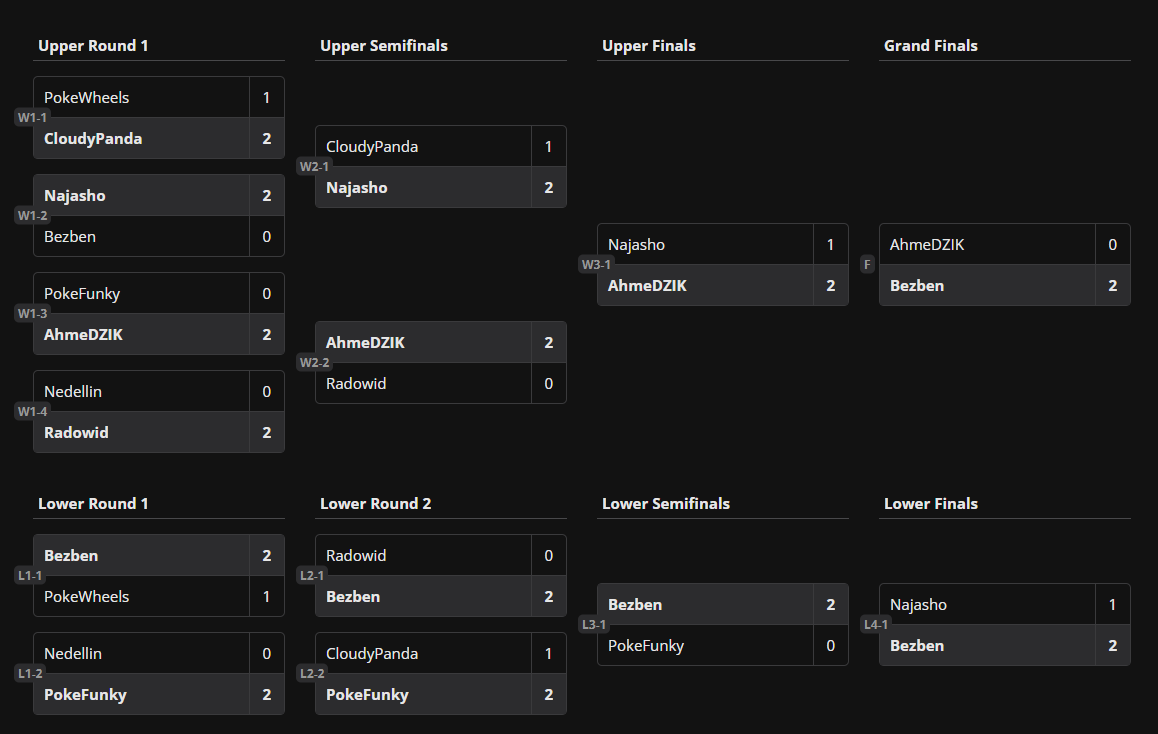Click Radowid in Upper Semifinals
Viewport: 1158px width, 734px height.
pyautogui.click(x=356, y=384)
